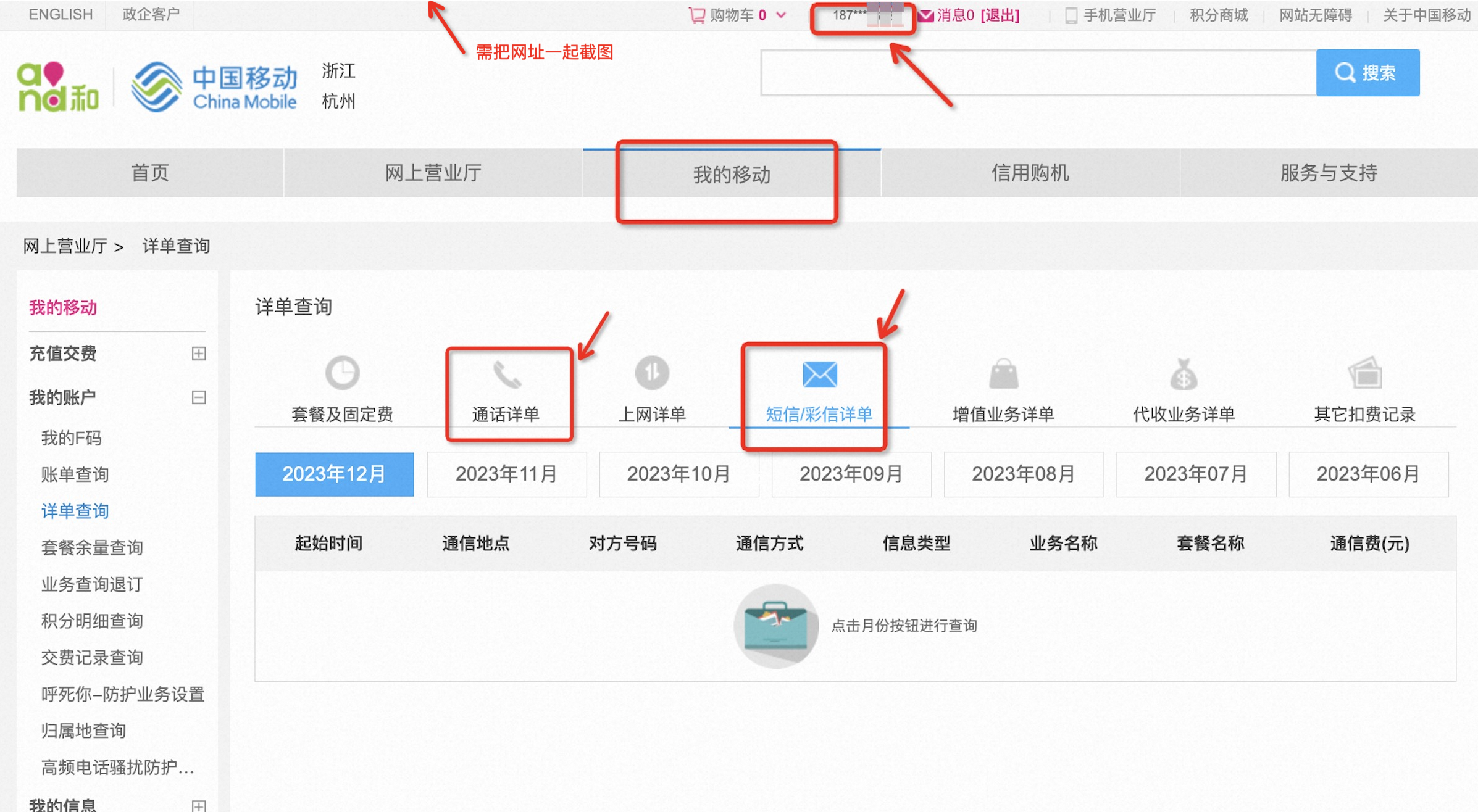Click the 搜索 search button
The width and height of the screenshot is (1478, 812).
pos(1367,73)
